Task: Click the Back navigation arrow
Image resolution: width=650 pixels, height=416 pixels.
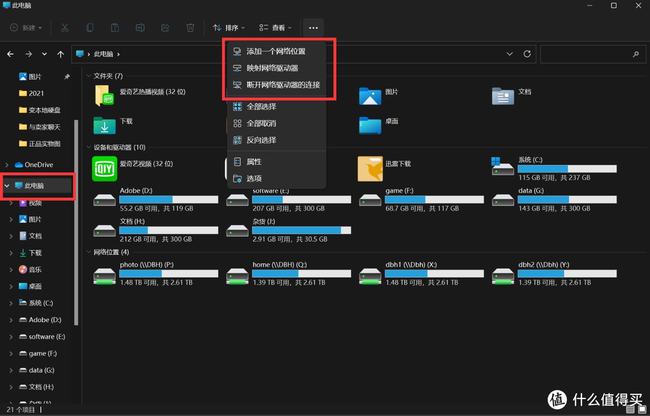Action: [x=11, y=53]
